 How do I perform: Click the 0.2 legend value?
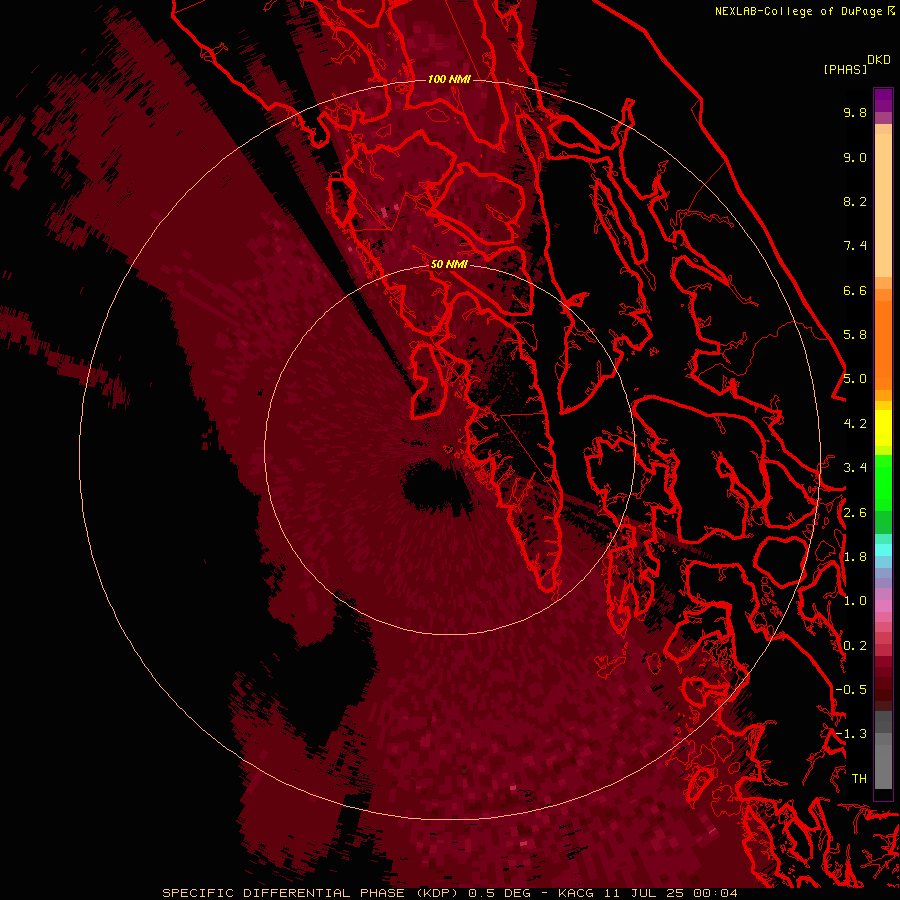855,646
